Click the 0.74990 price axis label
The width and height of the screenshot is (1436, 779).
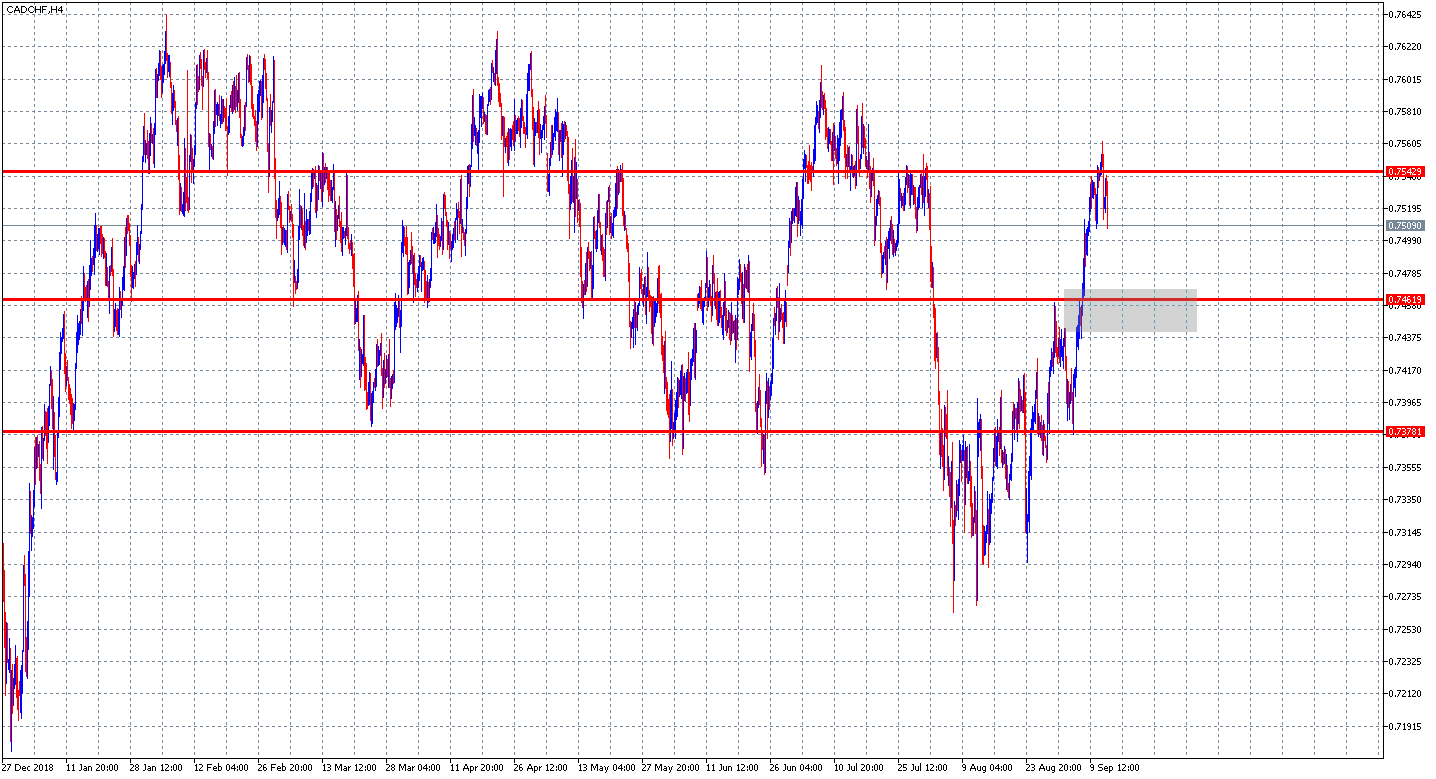1406,241
